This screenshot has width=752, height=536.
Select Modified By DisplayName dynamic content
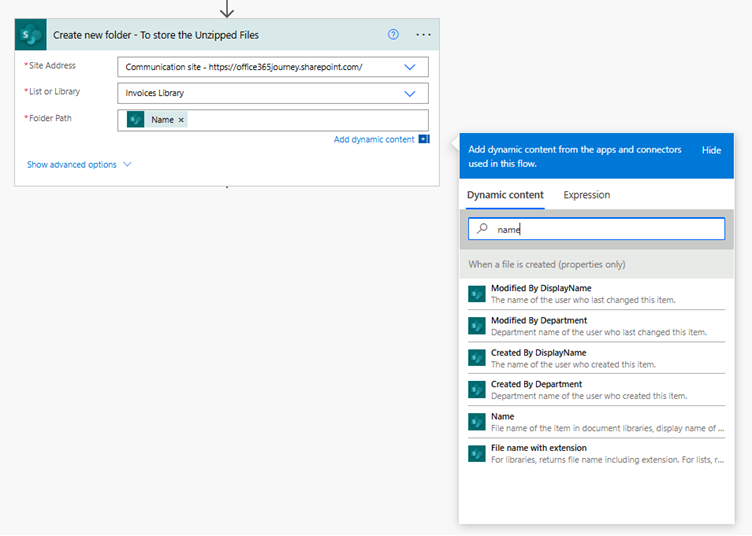[596, 294]
